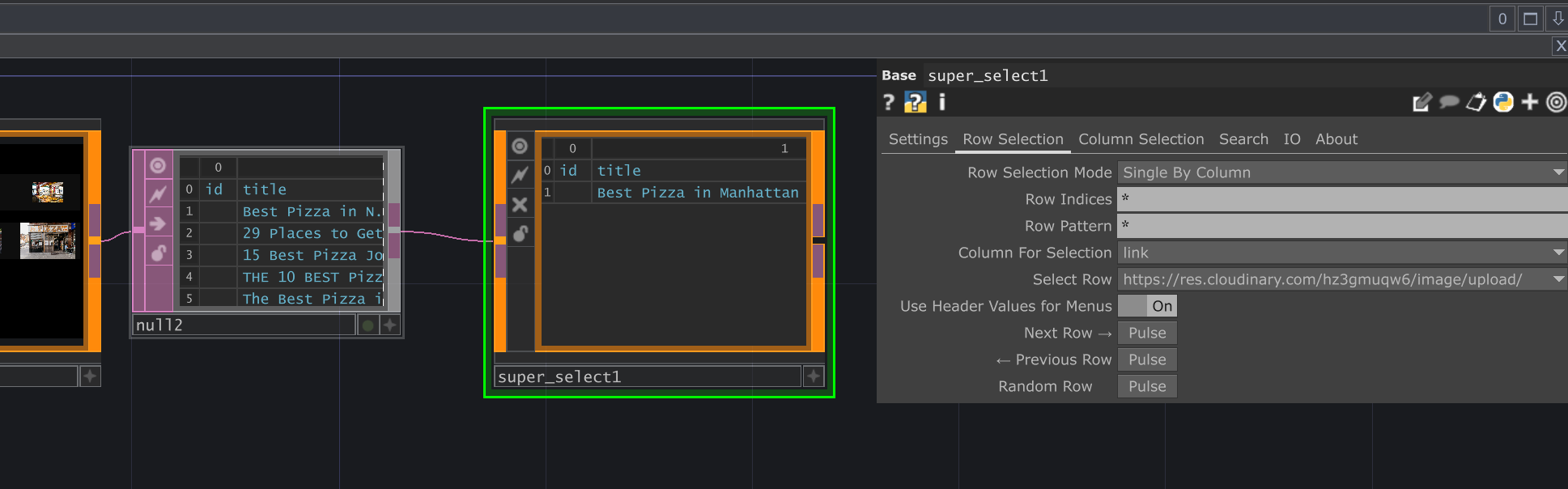Close the parameter pane with the X
Screen dimensions: 1568x489
click(1561, 46)
